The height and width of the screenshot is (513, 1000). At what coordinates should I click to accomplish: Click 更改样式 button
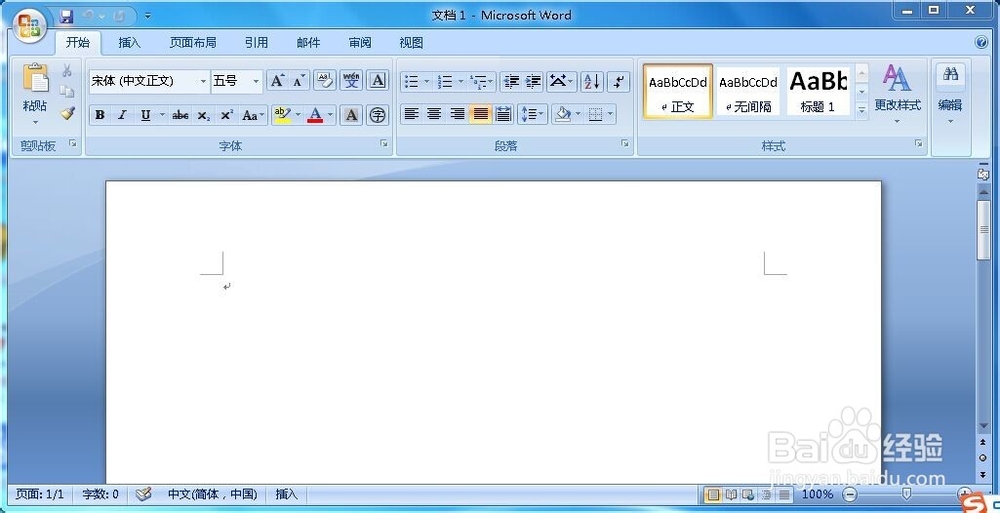click(x=897, y=94)
